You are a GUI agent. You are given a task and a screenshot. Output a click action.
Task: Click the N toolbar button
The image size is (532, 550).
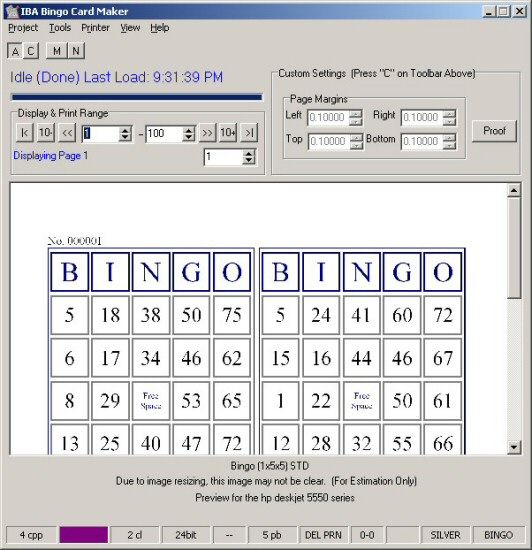(x=76, y=51)
